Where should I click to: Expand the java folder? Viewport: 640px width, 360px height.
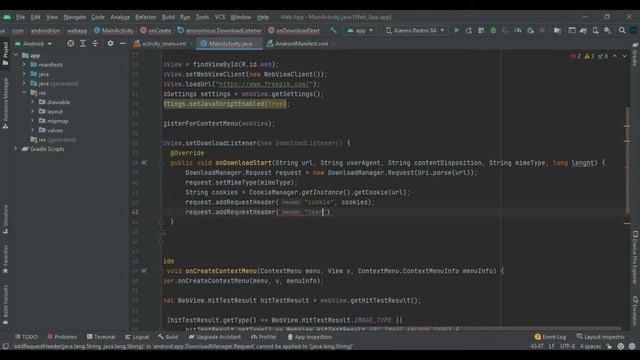24,74
